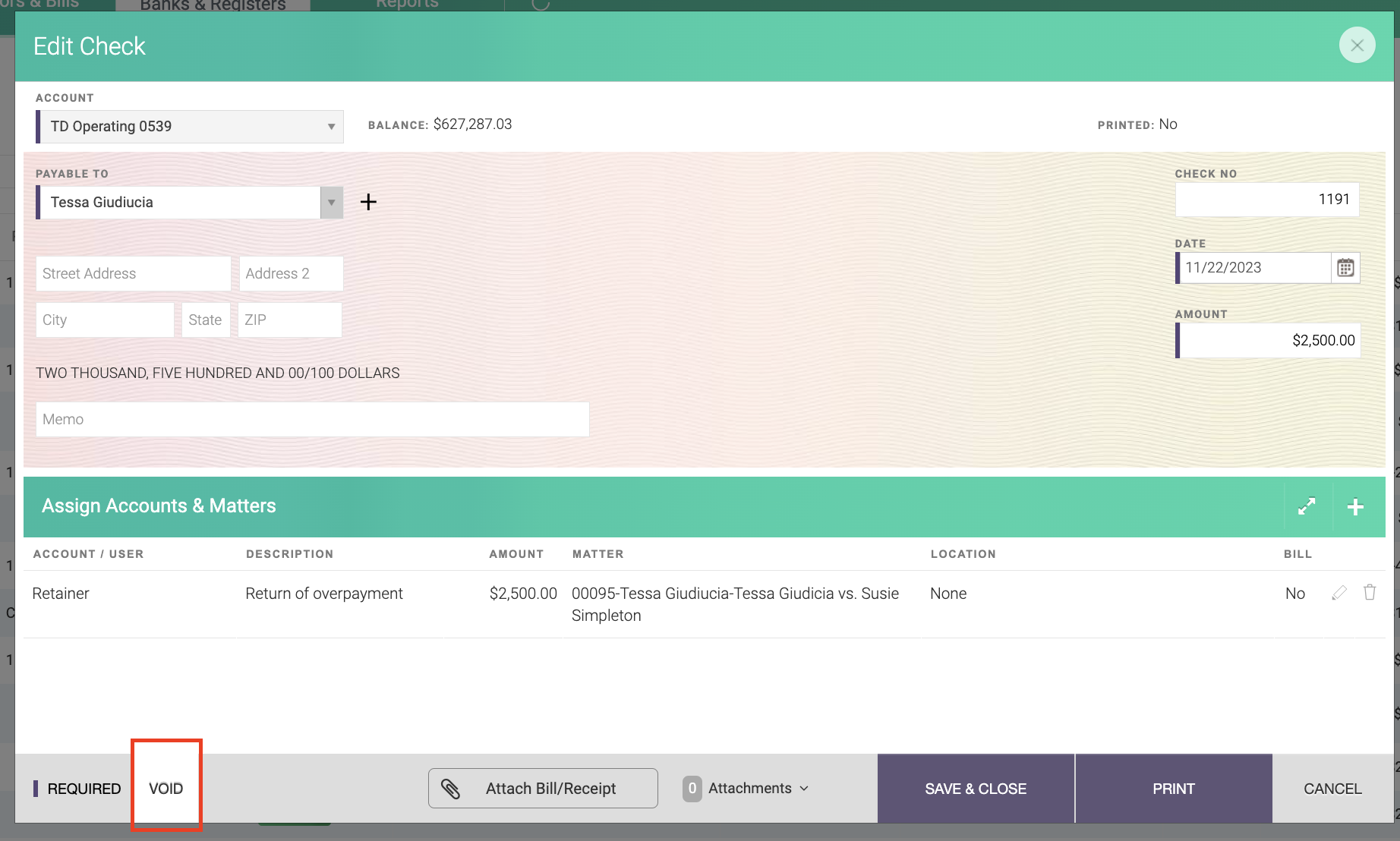Click the Account / User column header

(88, 554)
